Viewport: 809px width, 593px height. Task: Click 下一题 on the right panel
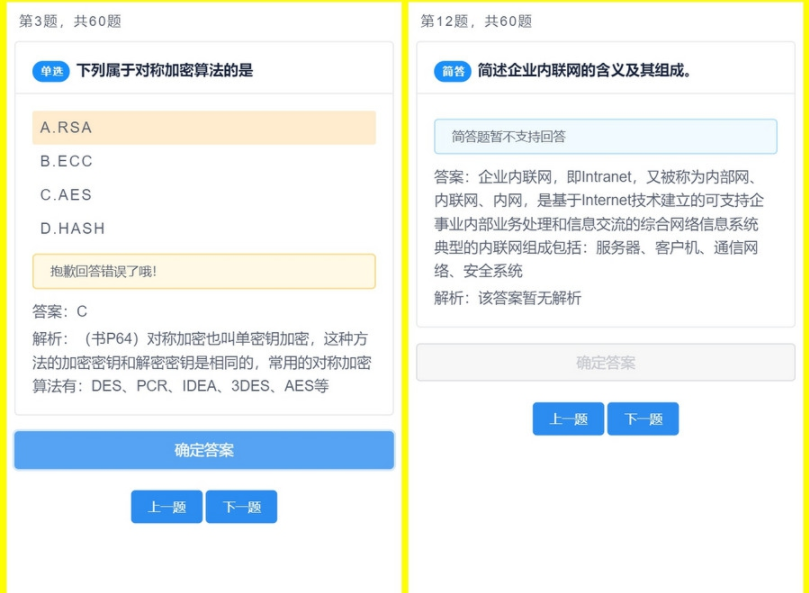643,418
